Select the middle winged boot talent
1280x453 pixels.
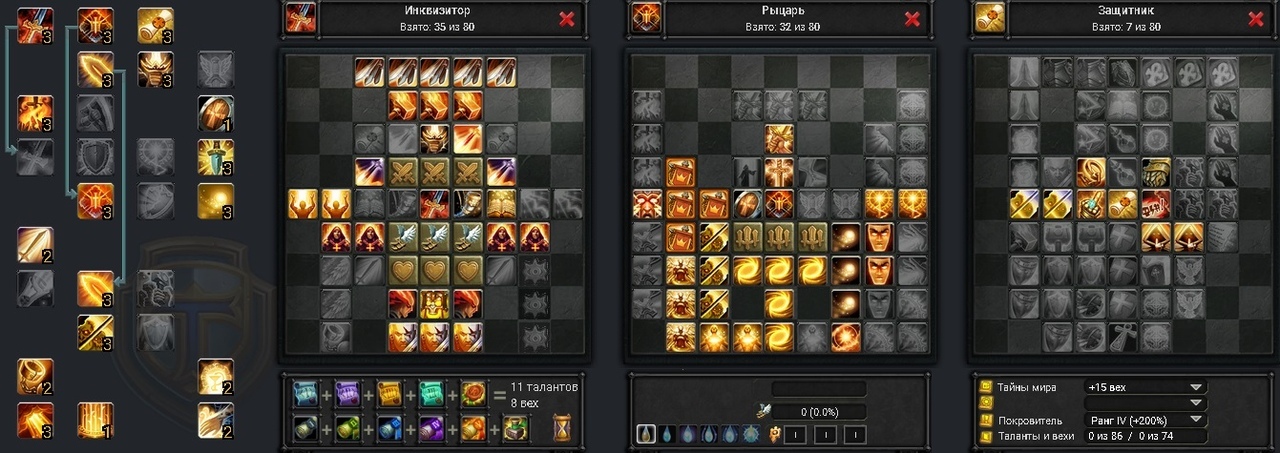(436, 237)
